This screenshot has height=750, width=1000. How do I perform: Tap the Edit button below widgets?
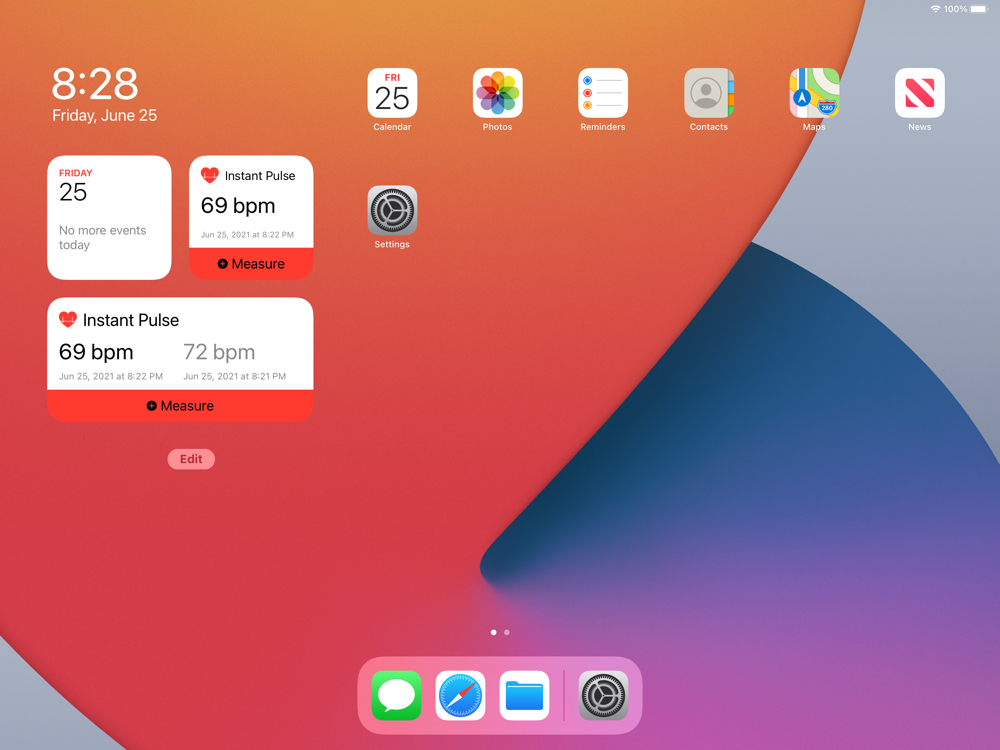point(191,459)
